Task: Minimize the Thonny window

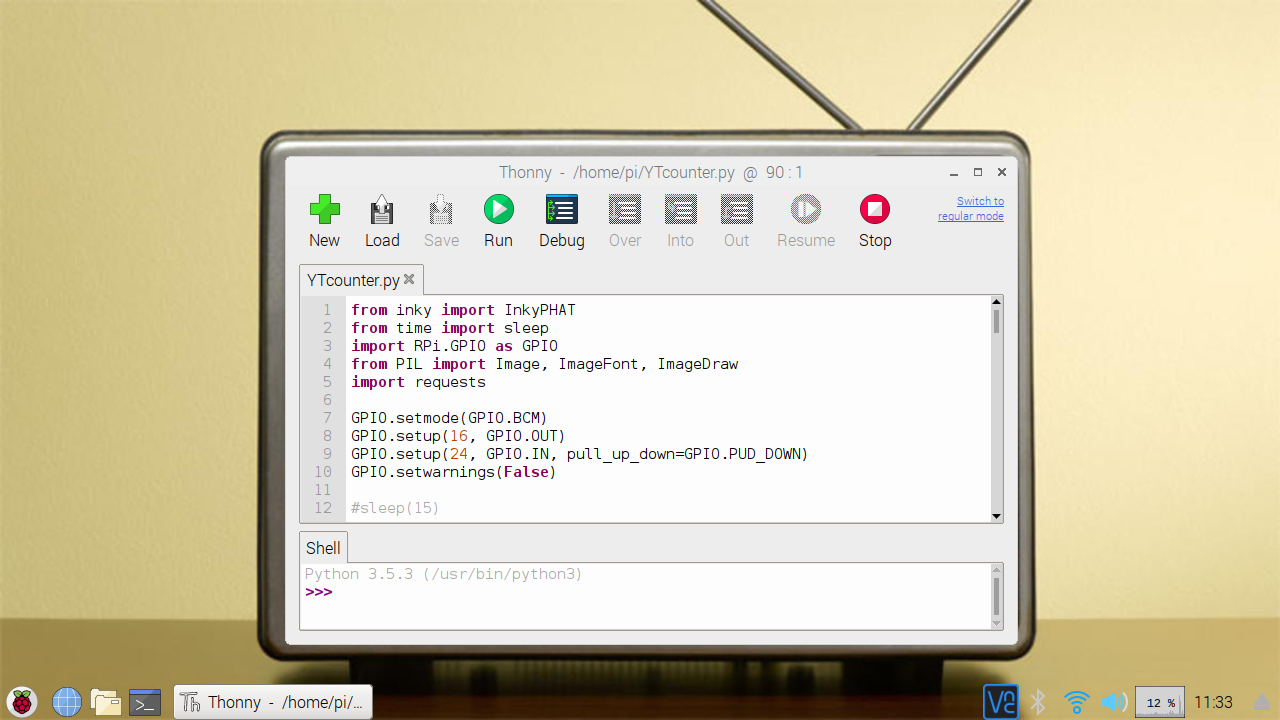Action: pos(953,173)
